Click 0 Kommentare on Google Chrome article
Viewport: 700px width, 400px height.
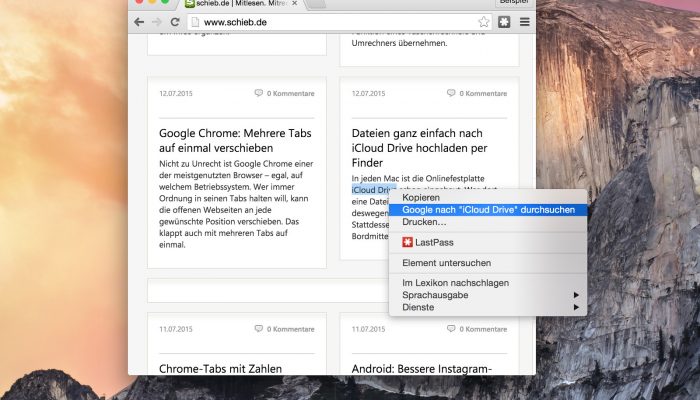tap(291, 93)
